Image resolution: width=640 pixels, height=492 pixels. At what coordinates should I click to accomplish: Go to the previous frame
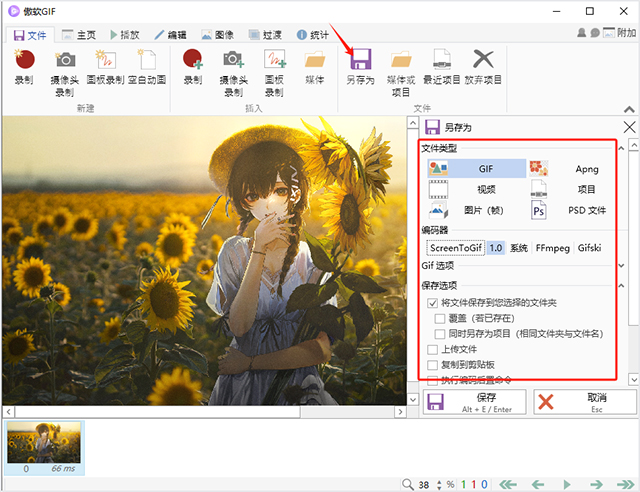[x=538, y=485]
